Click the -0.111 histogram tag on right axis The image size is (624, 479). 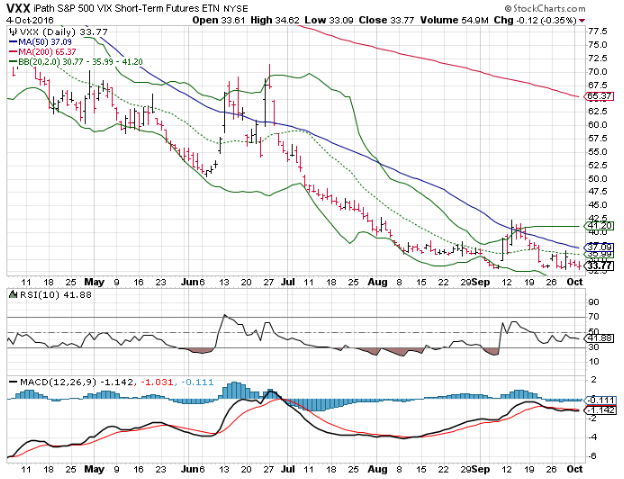pyautogui.click(x=599, y=400)
